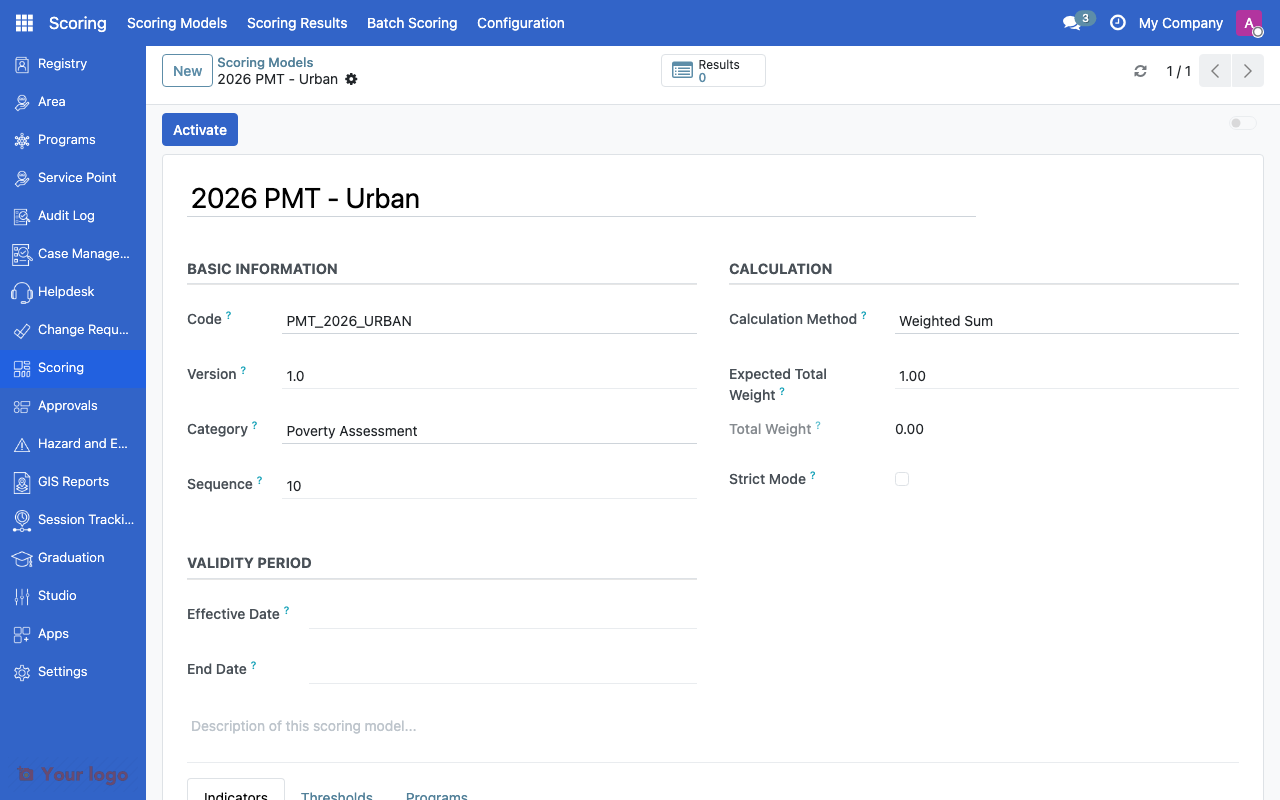Open the Scoring Models menu
Viewport: 1280px width, 800px height.
click(x=177, y=23)
